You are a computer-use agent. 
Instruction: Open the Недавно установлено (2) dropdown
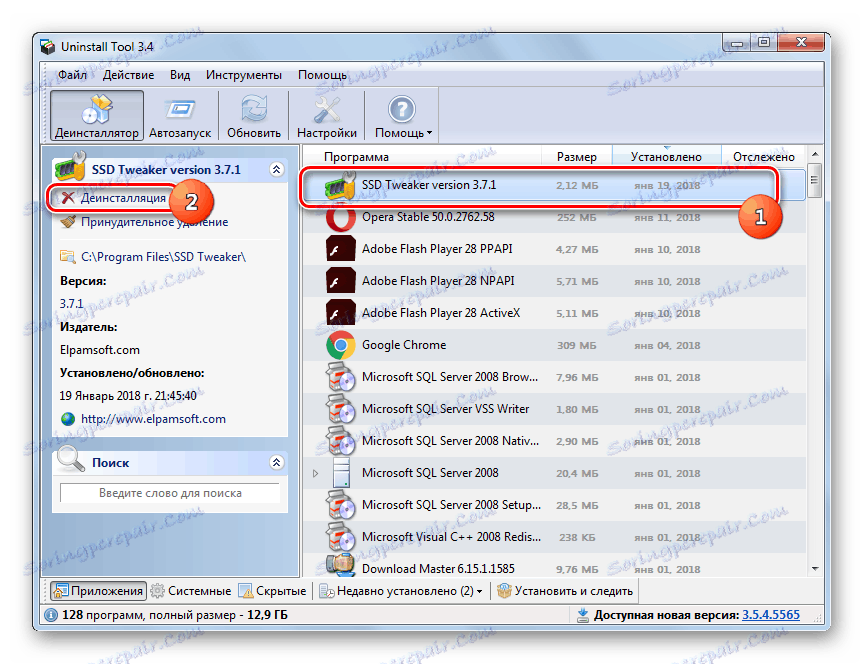point(402,591)
